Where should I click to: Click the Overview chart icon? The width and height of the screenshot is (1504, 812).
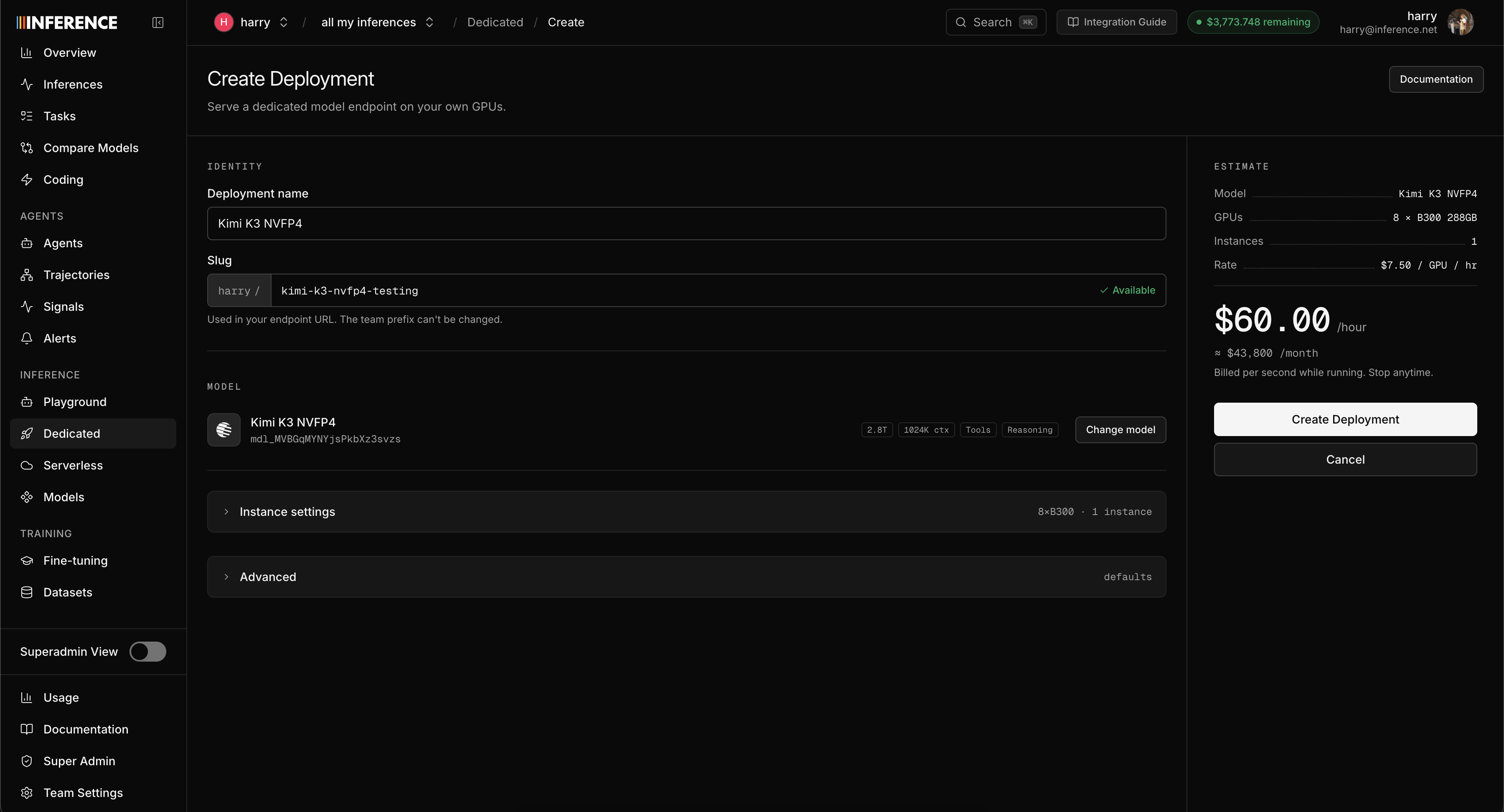pos(26,53)
